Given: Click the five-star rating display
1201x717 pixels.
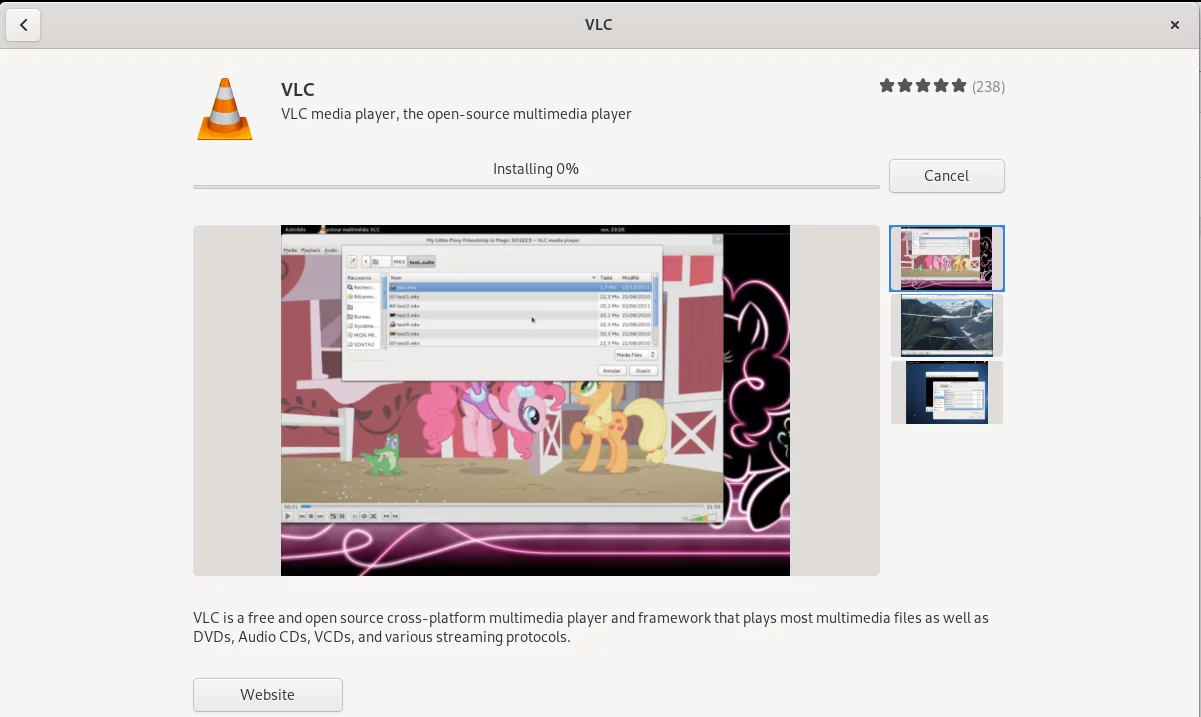Looking at the screenshot, I should 923,86.
